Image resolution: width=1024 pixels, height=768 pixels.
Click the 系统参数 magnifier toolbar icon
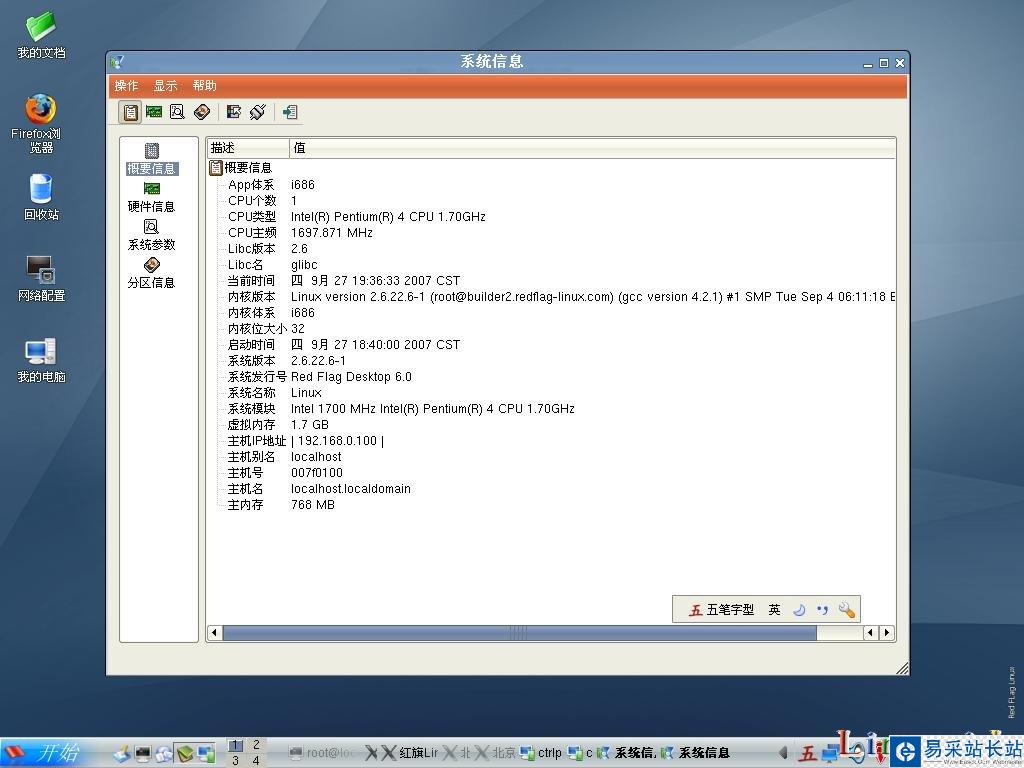click(x=177, y=111)
